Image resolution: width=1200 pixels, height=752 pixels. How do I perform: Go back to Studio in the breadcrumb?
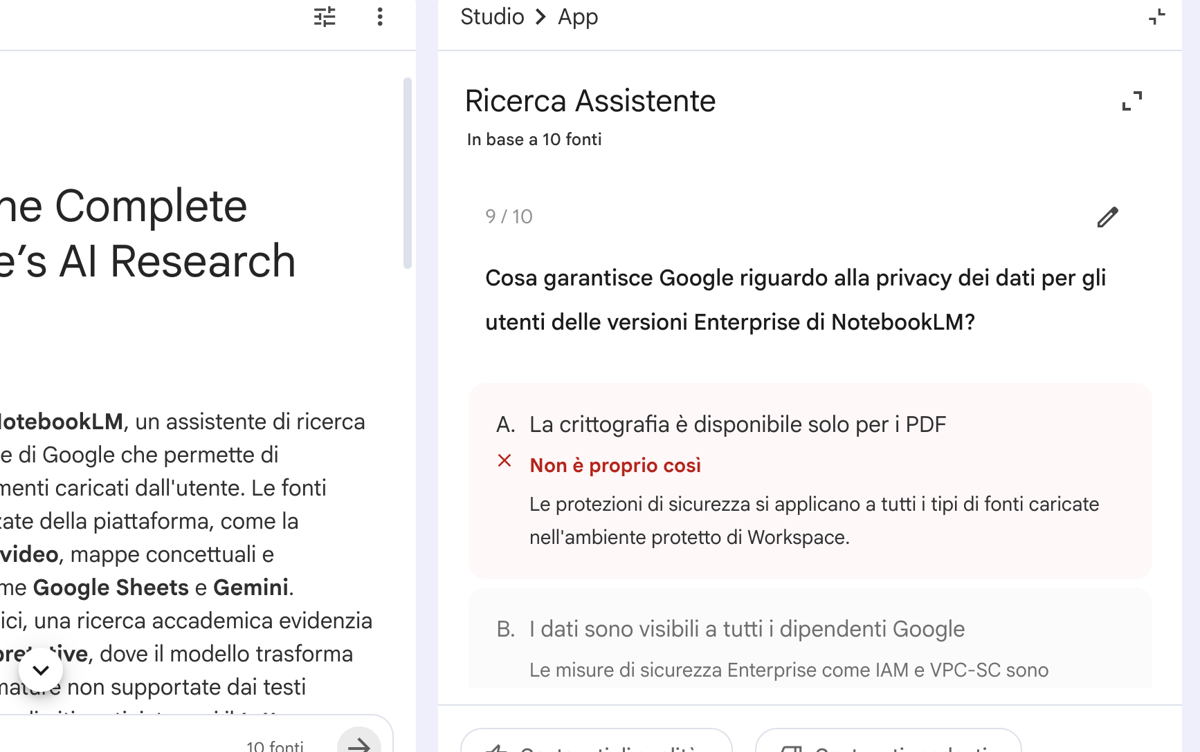pyautogui.click(x=492, y=17)
